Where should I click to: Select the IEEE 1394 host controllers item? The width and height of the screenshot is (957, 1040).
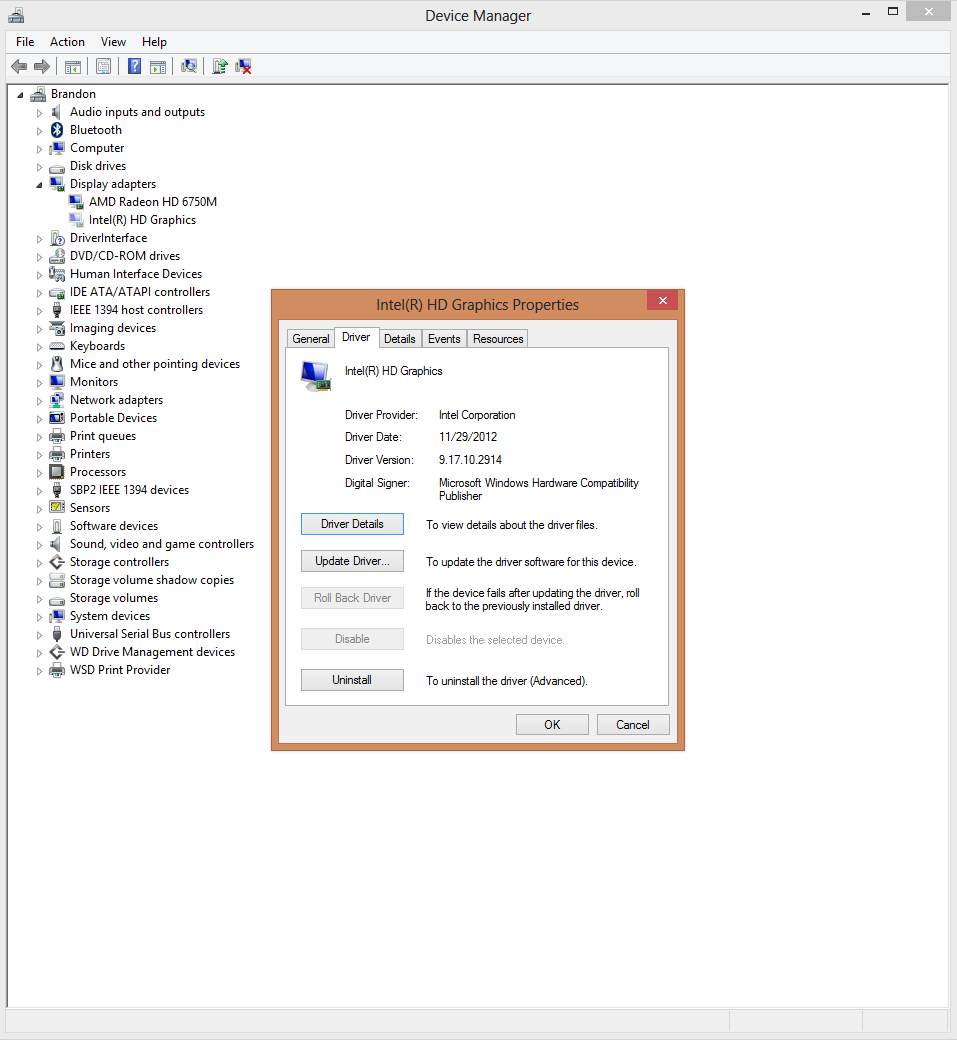point(137,310)
